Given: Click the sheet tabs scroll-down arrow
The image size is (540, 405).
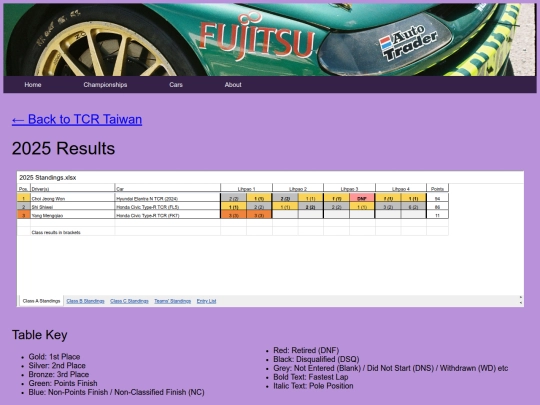Looking at the screenshot, I should [x=521, y=303].
